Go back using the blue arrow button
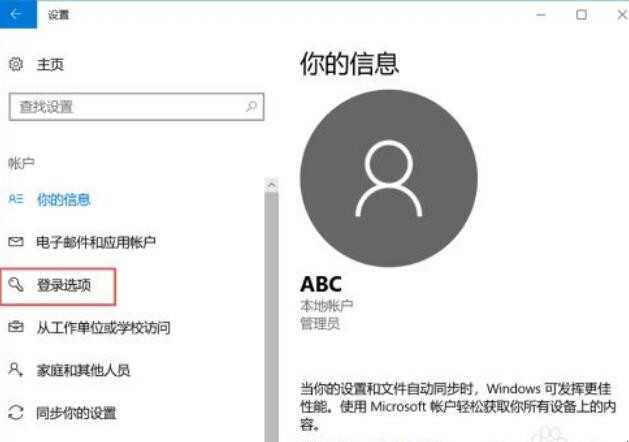629x442 pixels. click(18, 14)
